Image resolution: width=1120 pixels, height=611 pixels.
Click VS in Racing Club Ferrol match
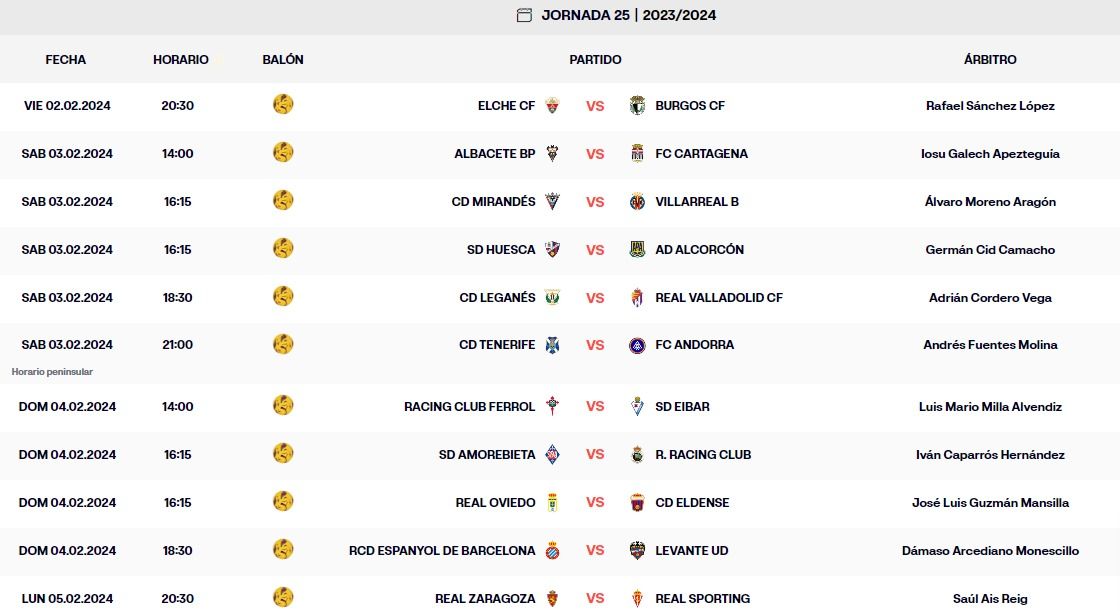595,407
